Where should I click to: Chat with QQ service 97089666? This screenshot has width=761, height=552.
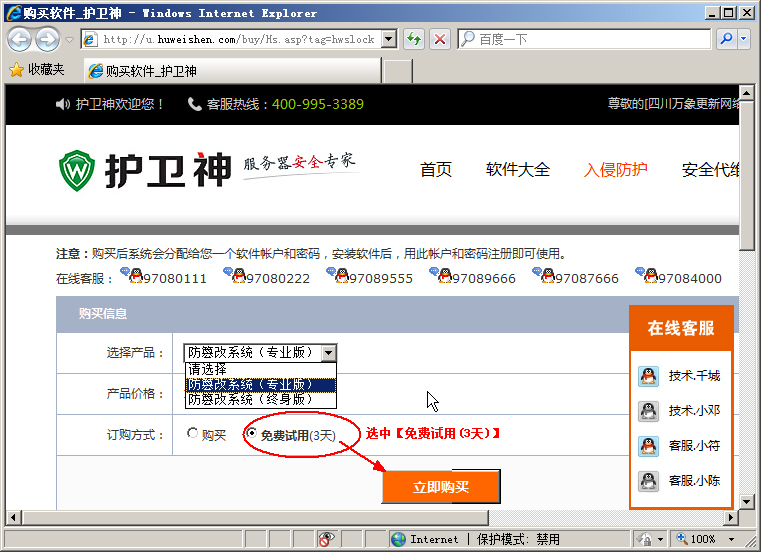473,277
